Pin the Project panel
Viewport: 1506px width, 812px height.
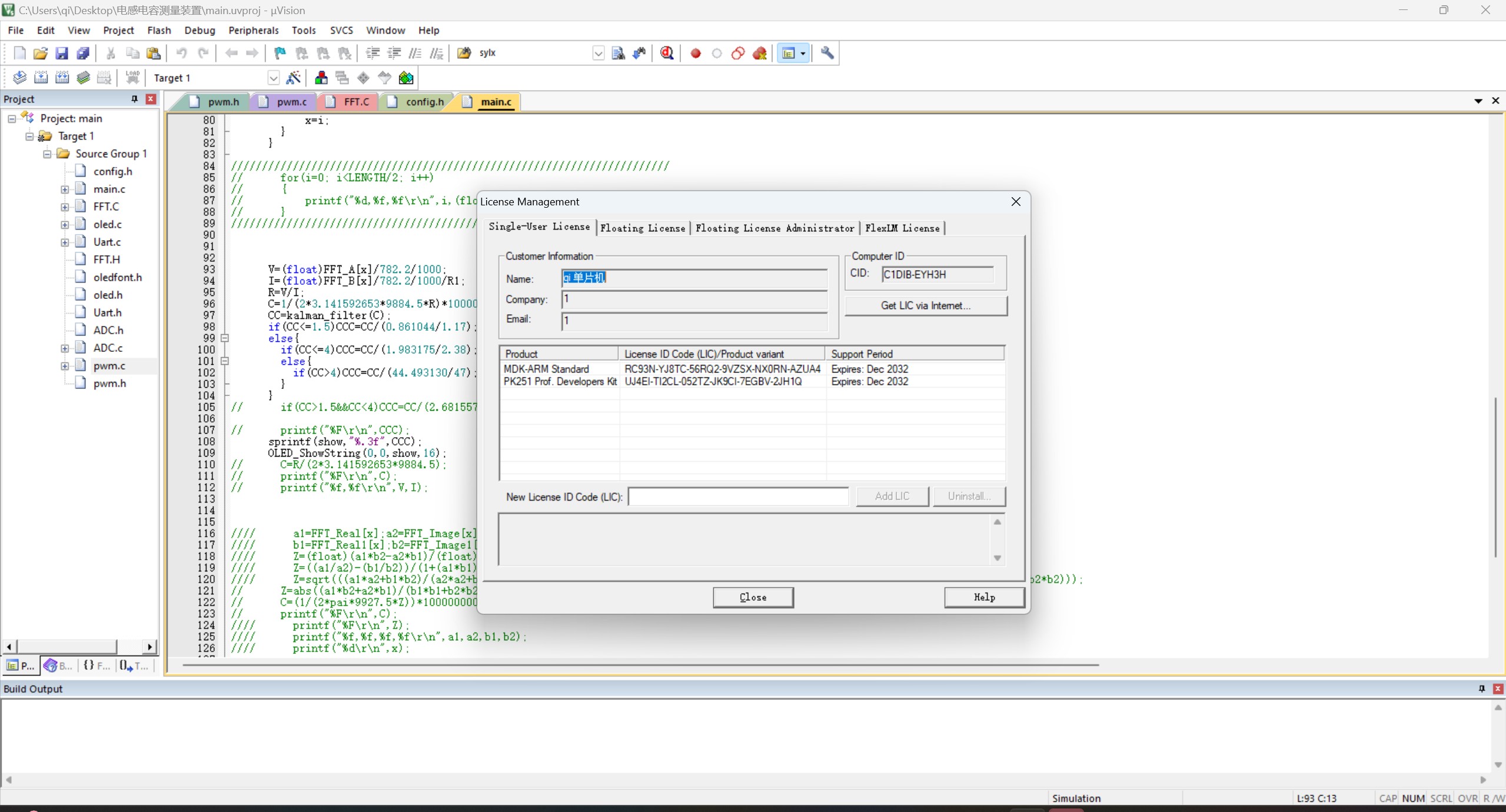(x=134, y=99)
